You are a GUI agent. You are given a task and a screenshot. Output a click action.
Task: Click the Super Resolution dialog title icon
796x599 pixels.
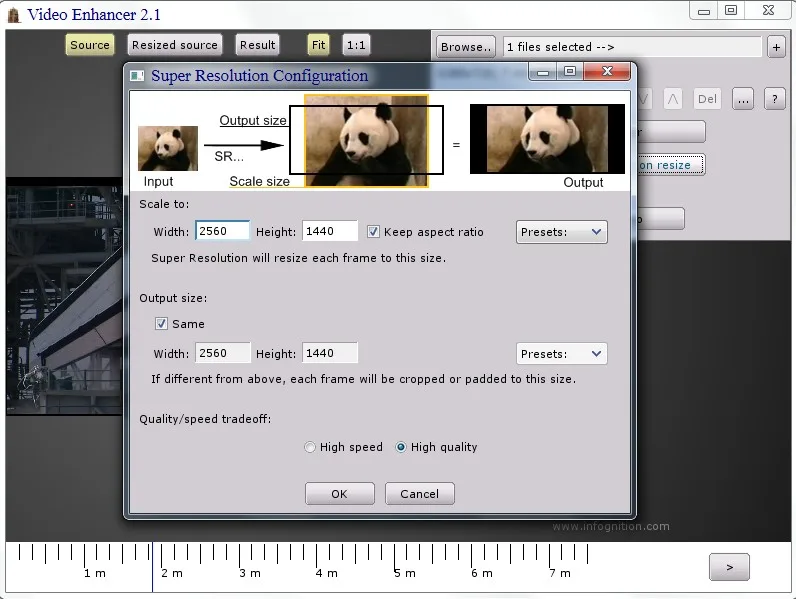click(137, 76)
